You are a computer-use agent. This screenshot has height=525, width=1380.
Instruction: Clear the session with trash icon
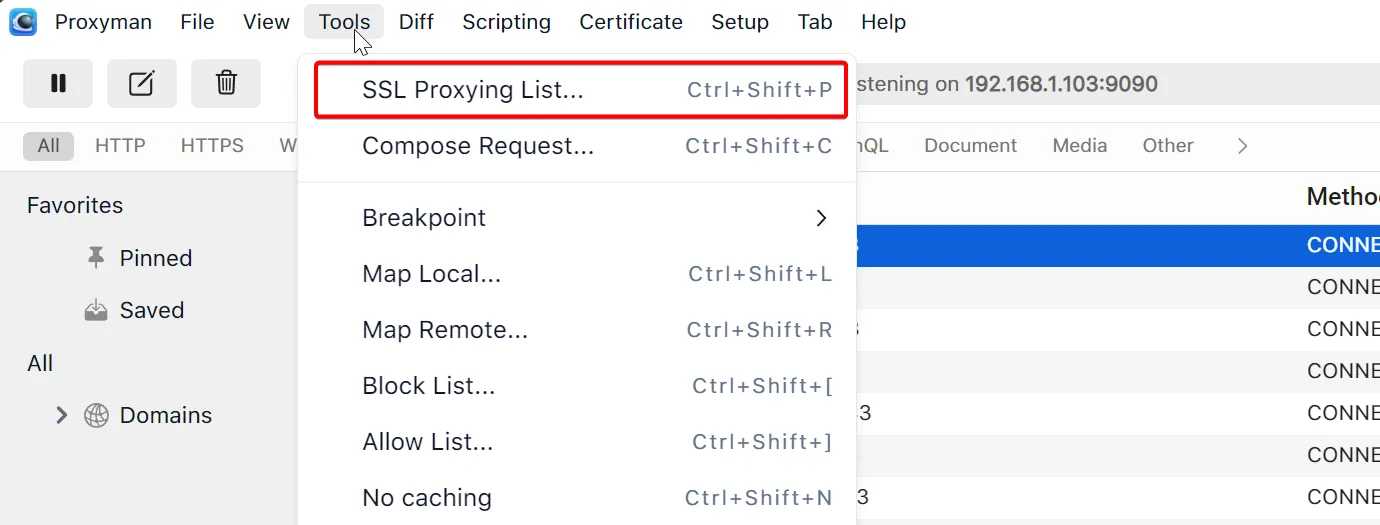point(226,84)
